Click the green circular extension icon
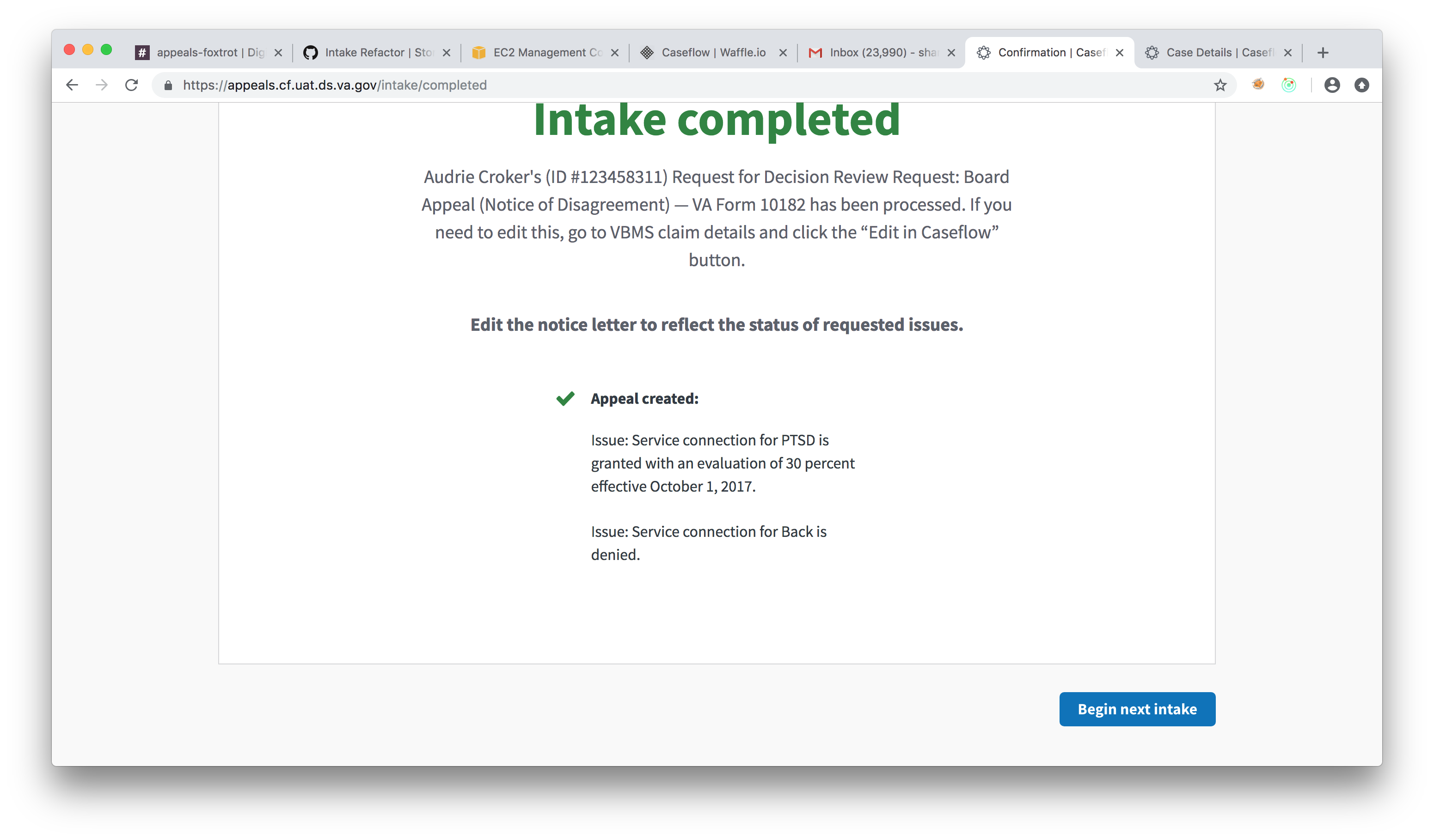The height and width of the screenshot is (840, 1434). [1288, 85]
